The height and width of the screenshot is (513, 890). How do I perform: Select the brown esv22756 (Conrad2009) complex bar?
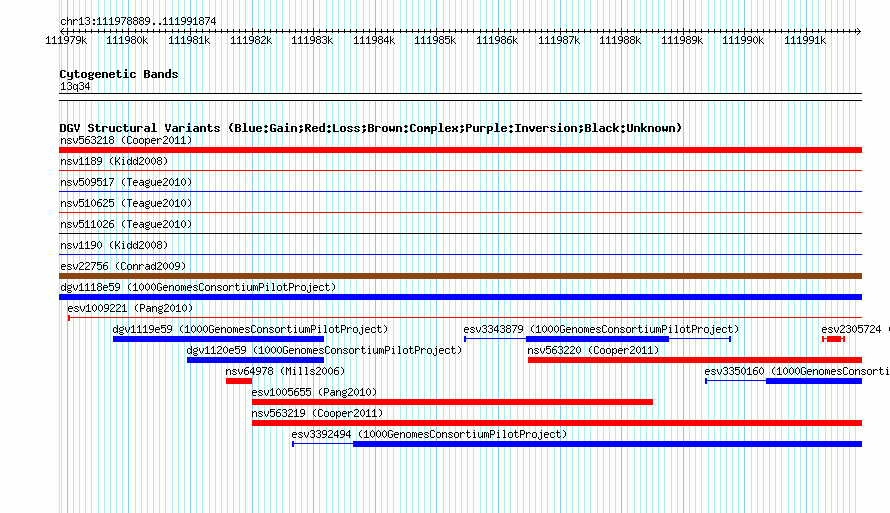(x=460, y=276)
